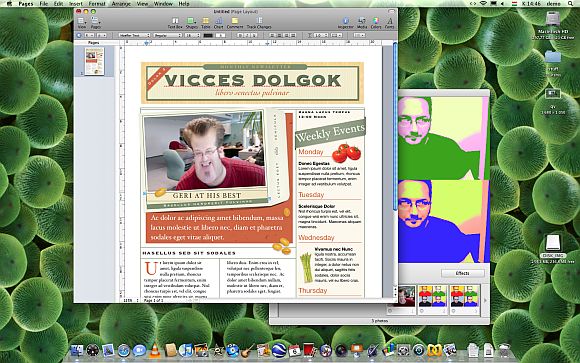Image resolution: width=580 pixels, height=363 pixels.
Task: Open the font family dropdown
Action: [x=134, y=35]
